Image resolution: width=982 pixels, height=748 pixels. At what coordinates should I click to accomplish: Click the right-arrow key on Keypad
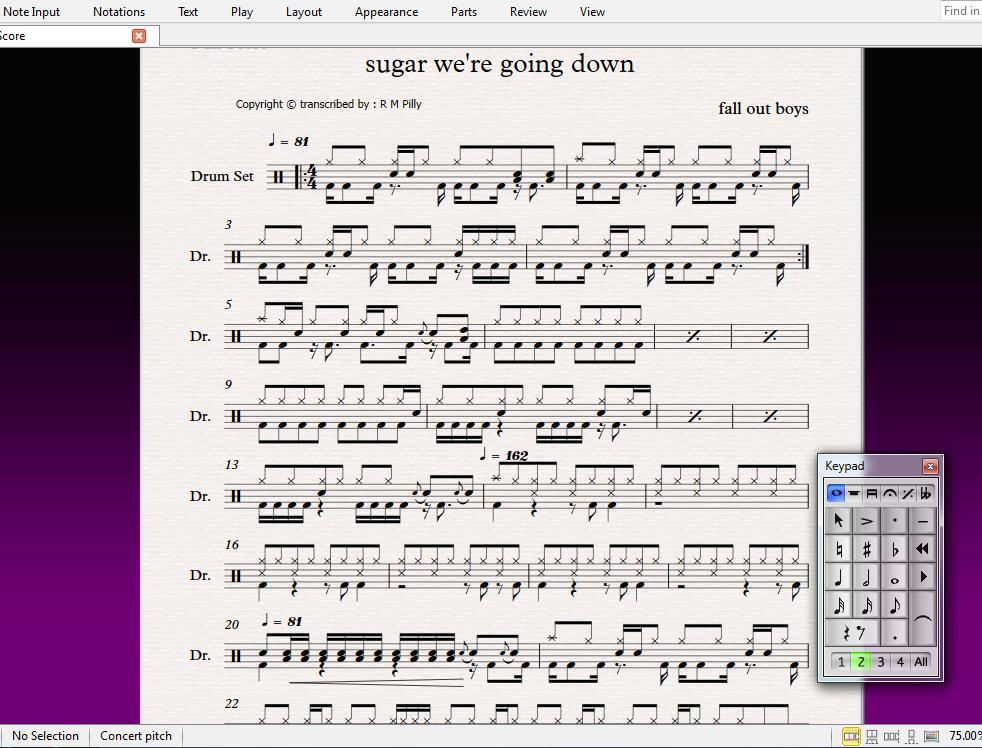tap(922, 578)
